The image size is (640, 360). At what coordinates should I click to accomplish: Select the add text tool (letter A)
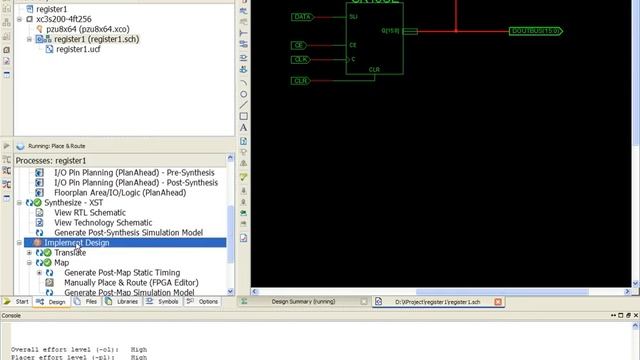(x=244, y=128)
